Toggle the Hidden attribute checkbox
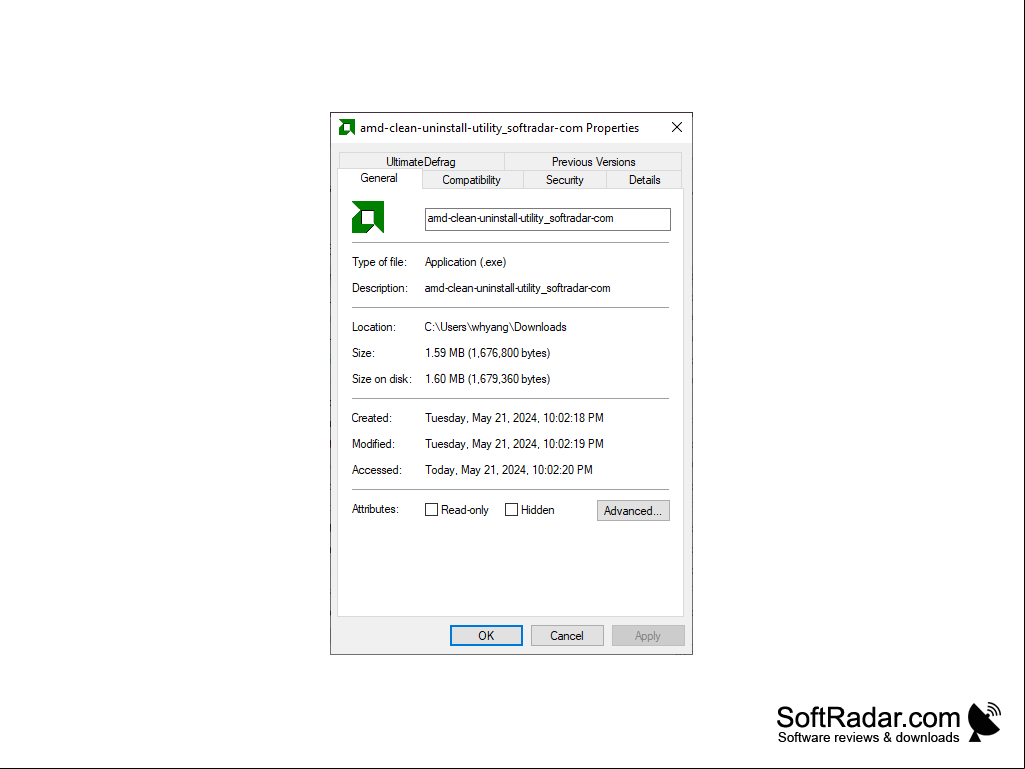Viewport: 1025px width, 769px height. coord(511,509)
